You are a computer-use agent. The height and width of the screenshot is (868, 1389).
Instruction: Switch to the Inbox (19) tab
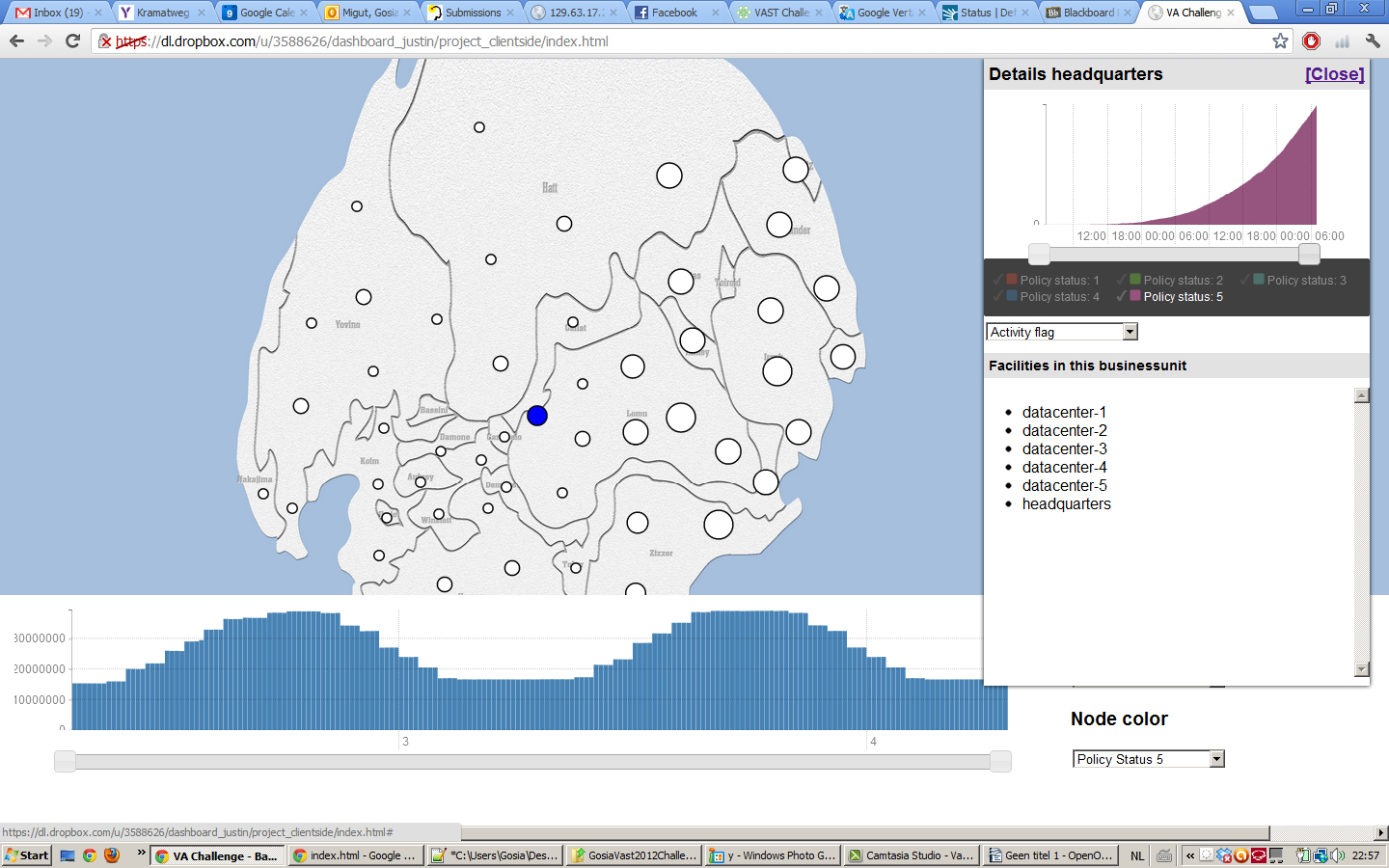click(x=57, y=13)
